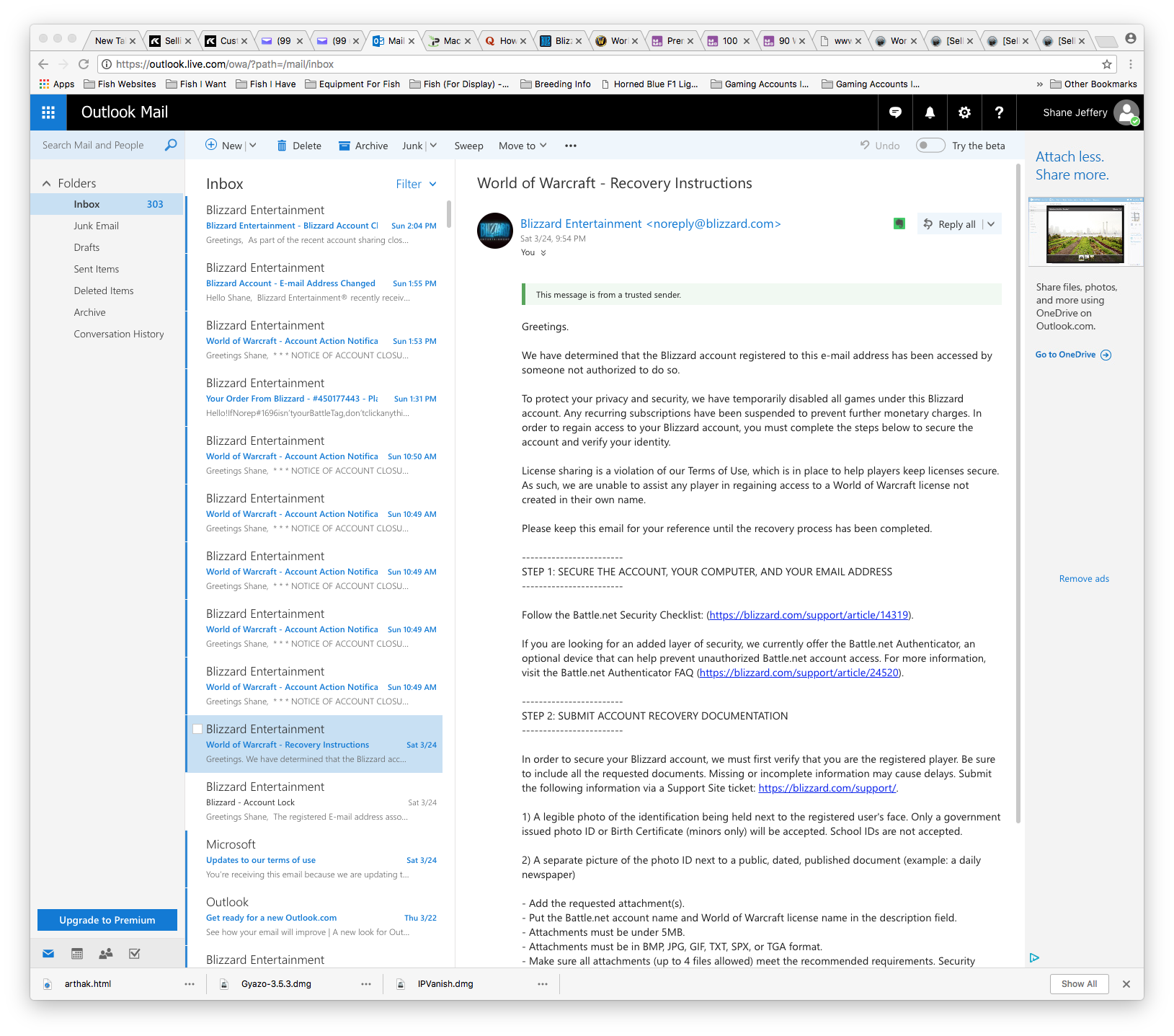Close the downloads bar

(1126, 984)
